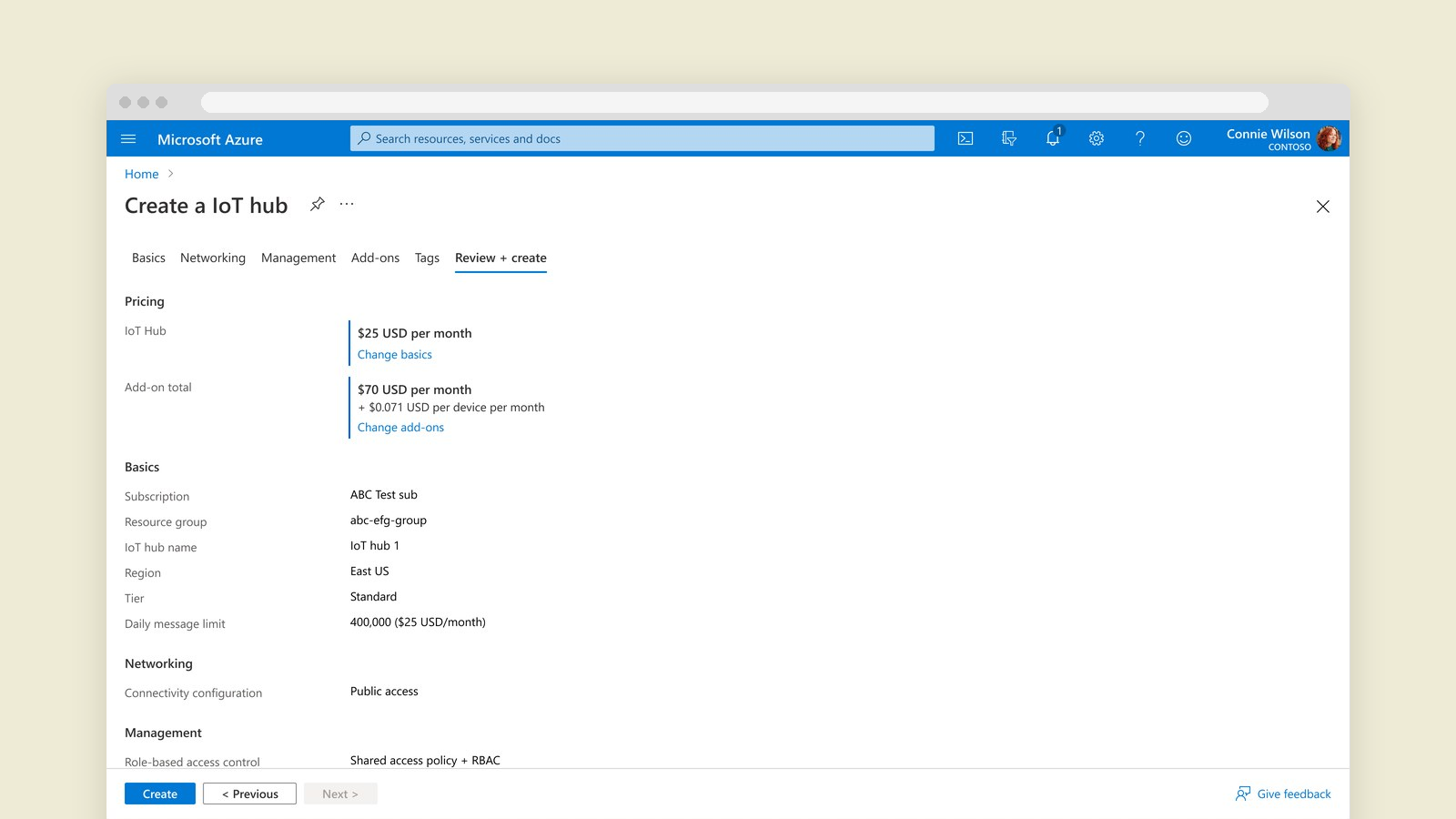
Task: Click the Home breadcrumb link
Action: tap(141, 174)
